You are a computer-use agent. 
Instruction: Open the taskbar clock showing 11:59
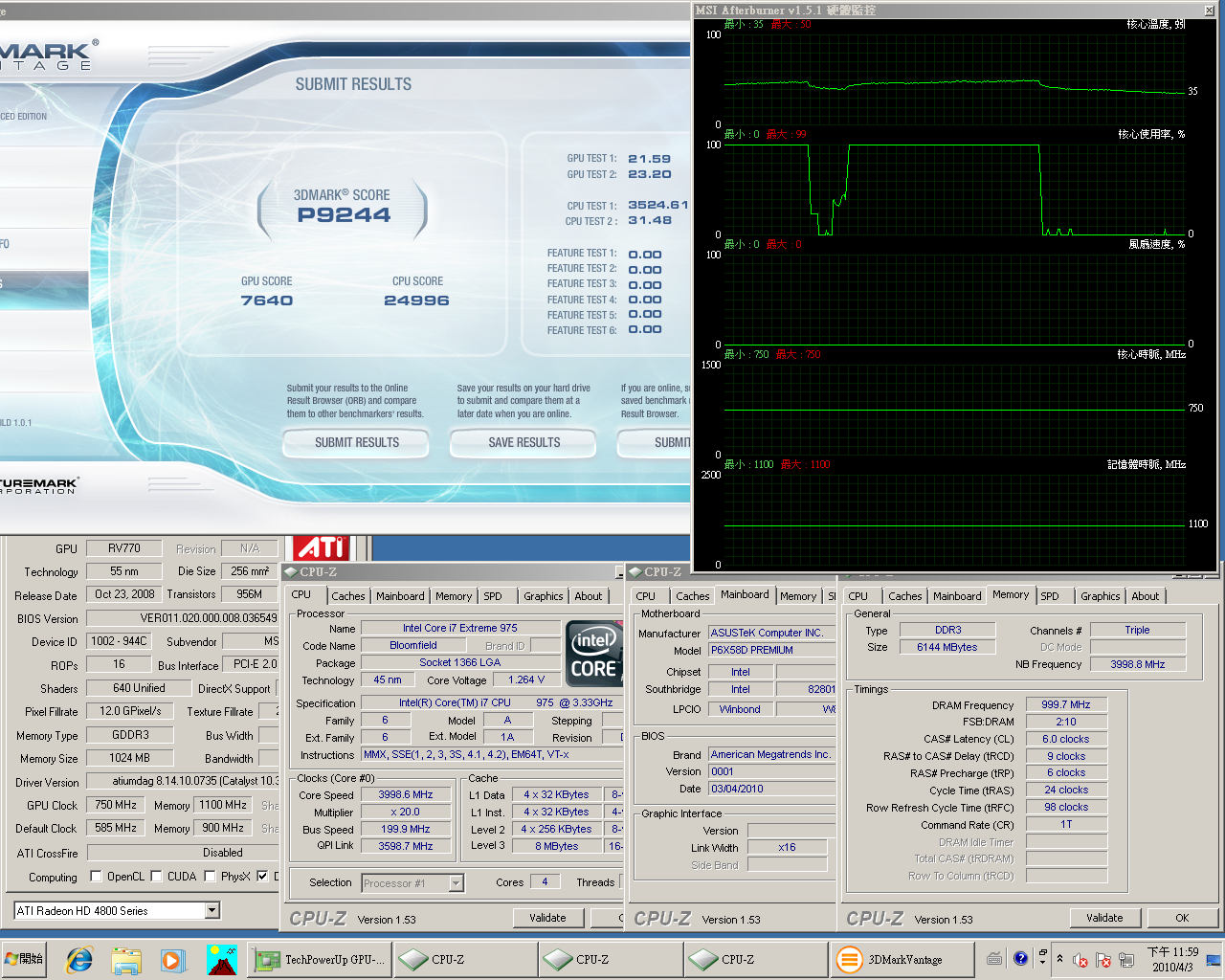(1172, 959)
